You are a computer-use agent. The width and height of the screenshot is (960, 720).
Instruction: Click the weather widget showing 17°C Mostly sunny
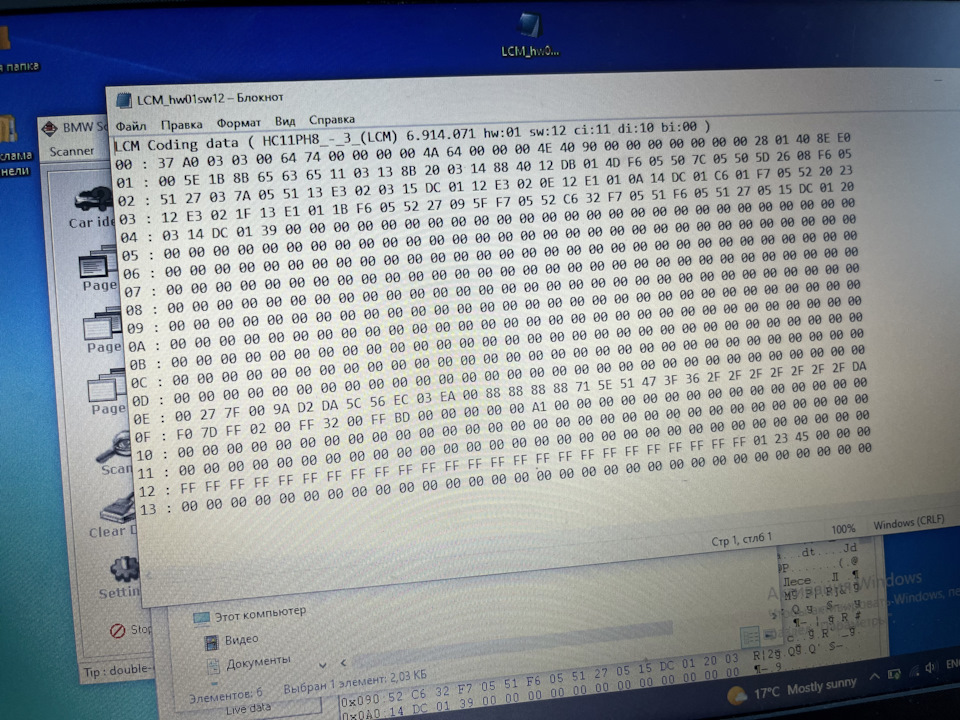point(791,691)
